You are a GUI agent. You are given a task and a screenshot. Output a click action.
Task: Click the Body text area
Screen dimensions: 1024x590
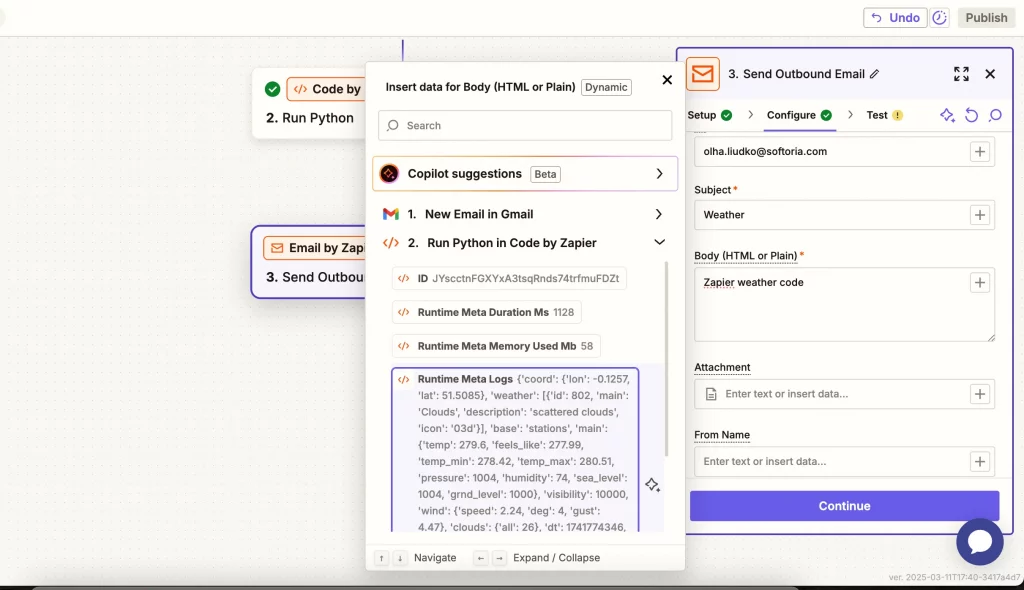pos(844,304)
